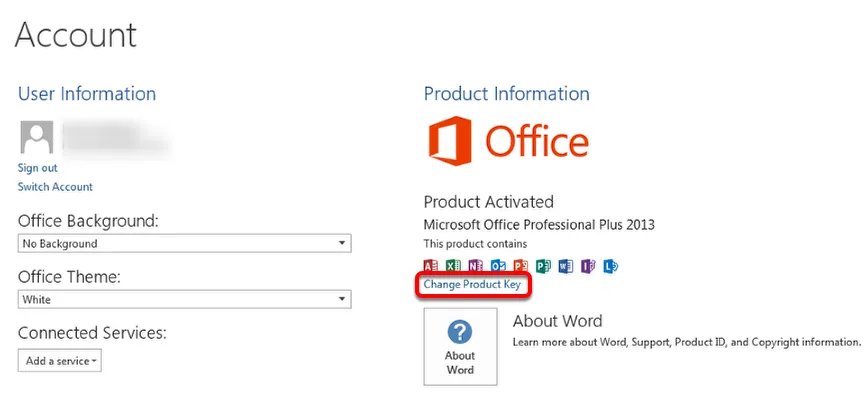Open the Change Product Key link

tap(472, 286)
